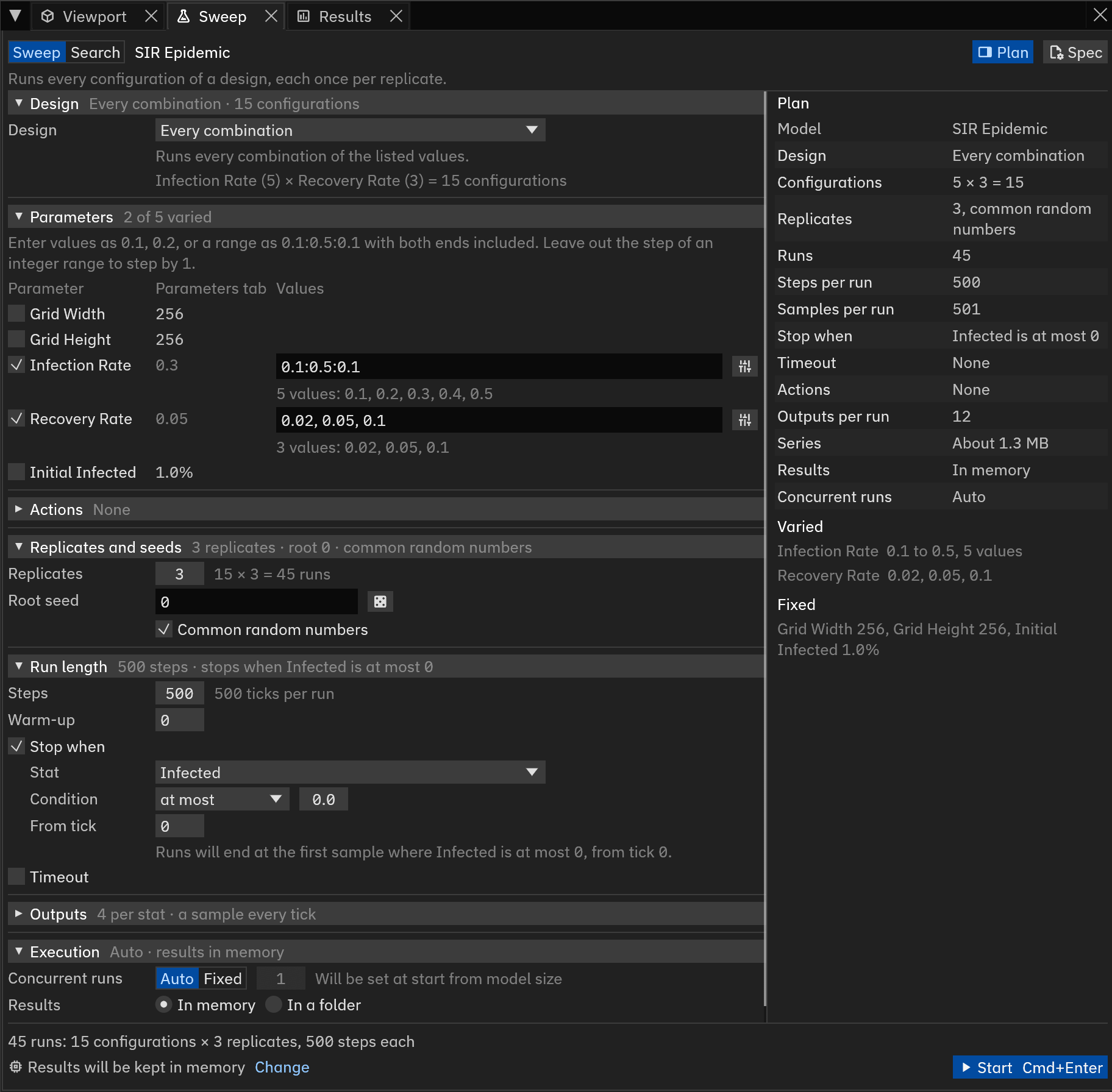This screenshot has width=1112, height=1092.
Task: Uncheck the Infection Rate parameter
Action: click(16, 365)
